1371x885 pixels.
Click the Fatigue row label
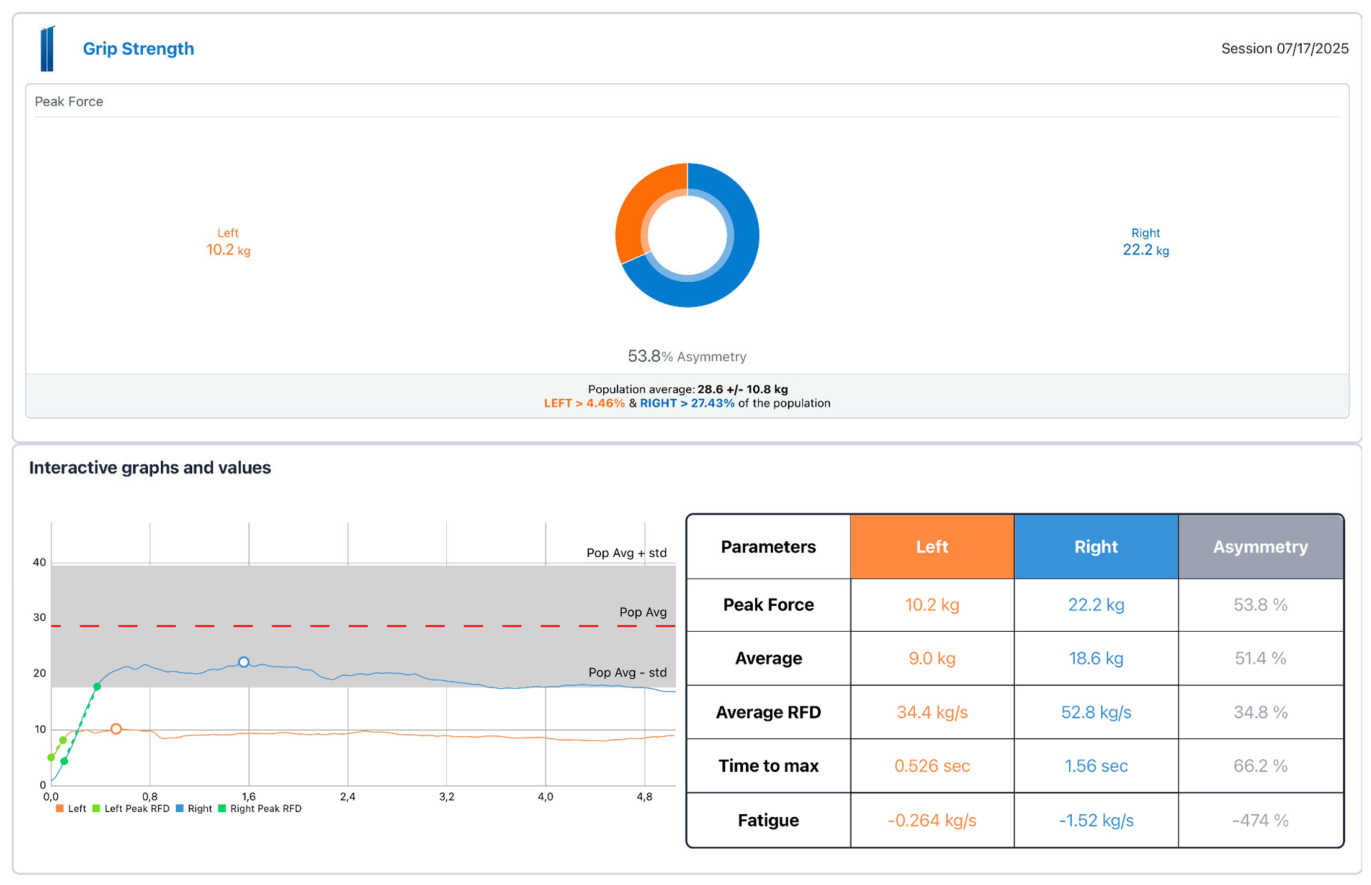point(768,820)
